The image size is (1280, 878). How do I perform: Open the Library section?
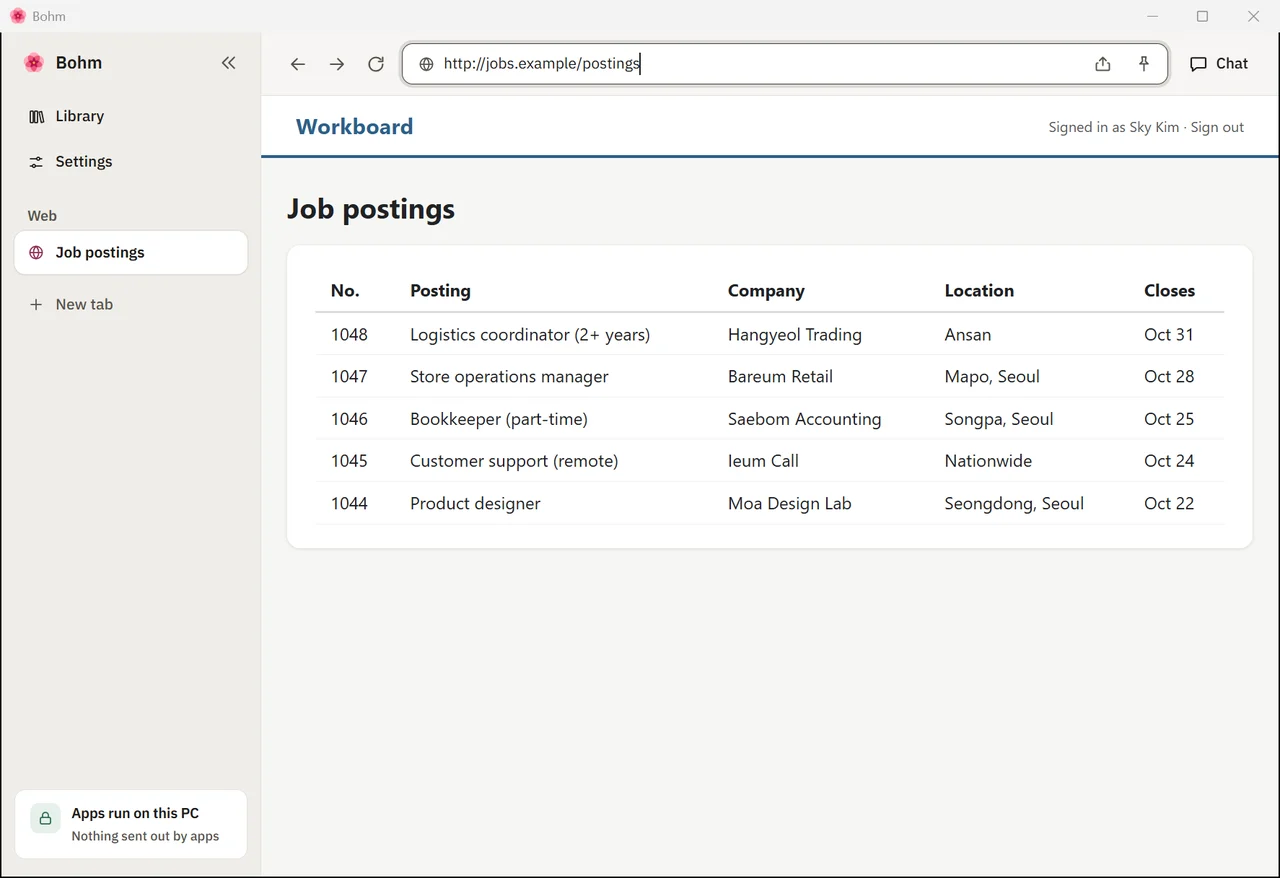[131, 116]
